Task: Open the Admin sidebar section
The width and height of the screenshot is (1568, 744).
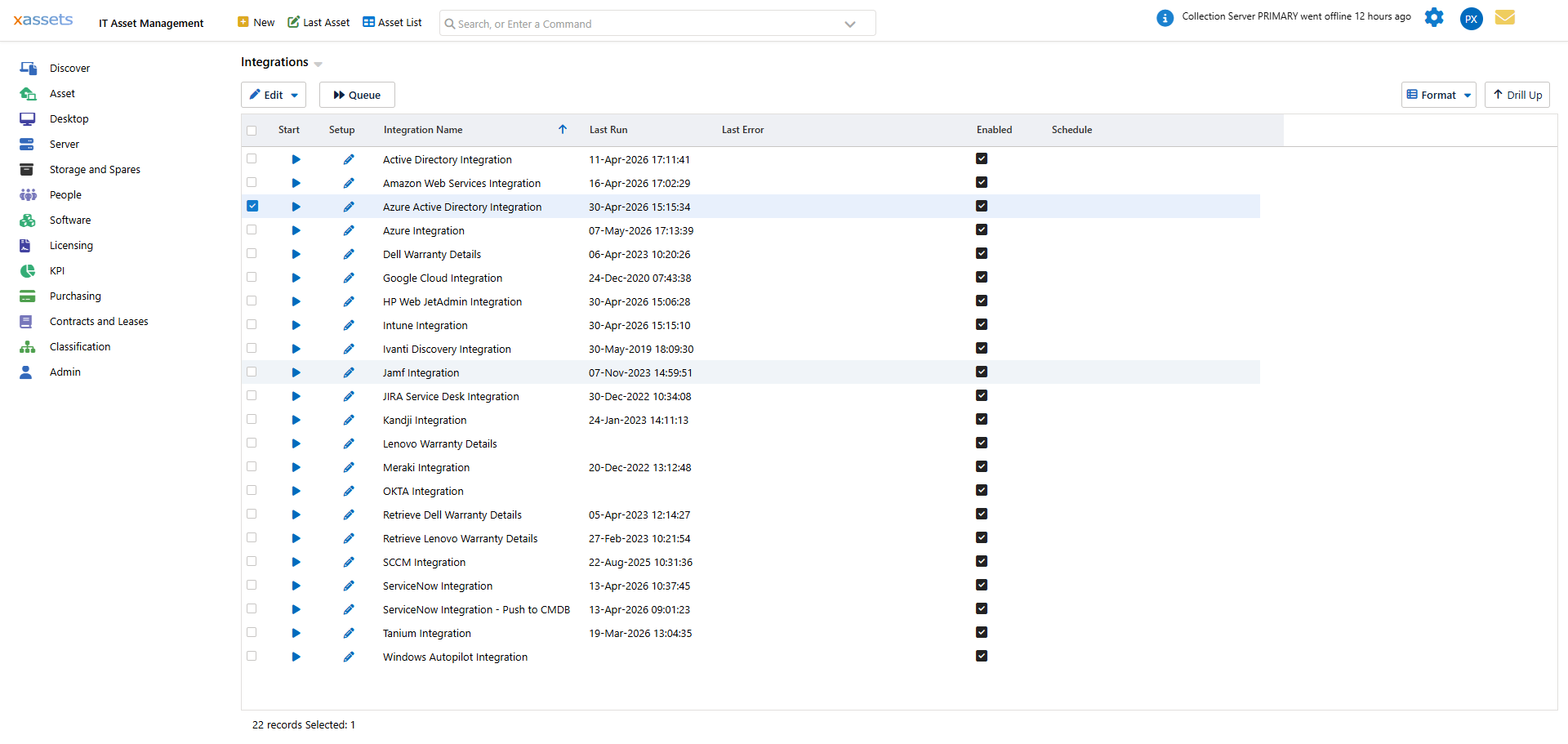Action: (x=65, y=372)
